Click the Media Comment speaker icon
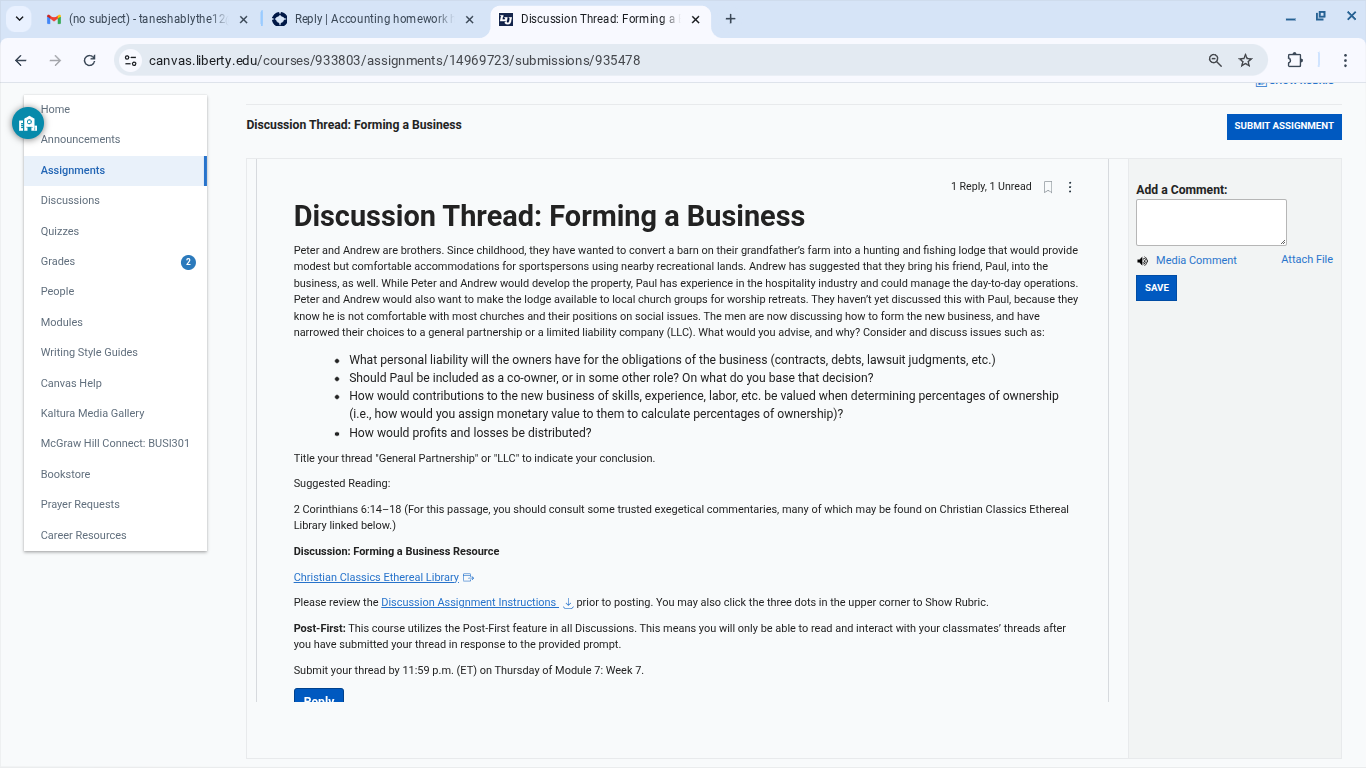The width and height of the screenshot is (1366, 768). pyautogui.click(x=1143, y=261)
